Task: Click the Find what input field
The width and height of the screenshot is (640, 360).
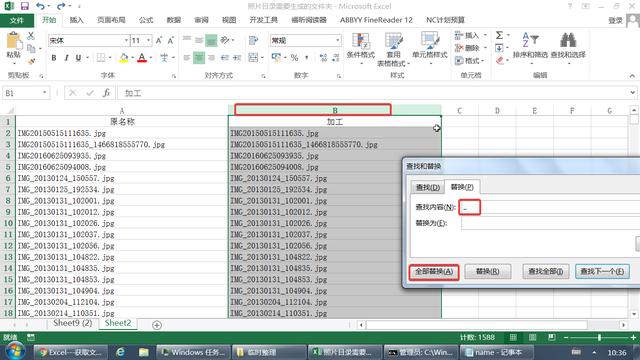Action: tap(549, 207)
